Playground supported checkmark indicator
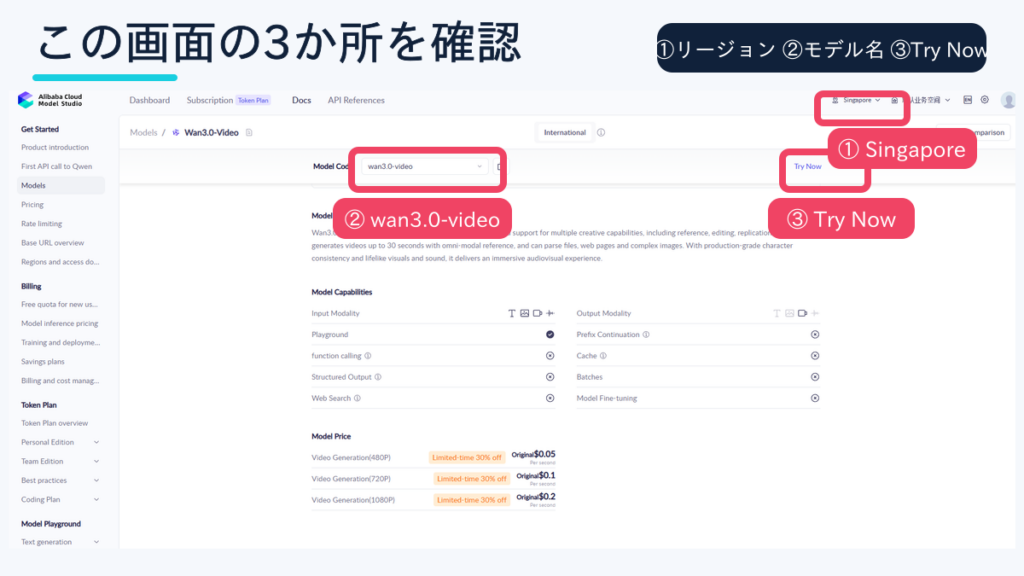The width and height of the screenshot is (1024, 576). [x=550, y=334]
